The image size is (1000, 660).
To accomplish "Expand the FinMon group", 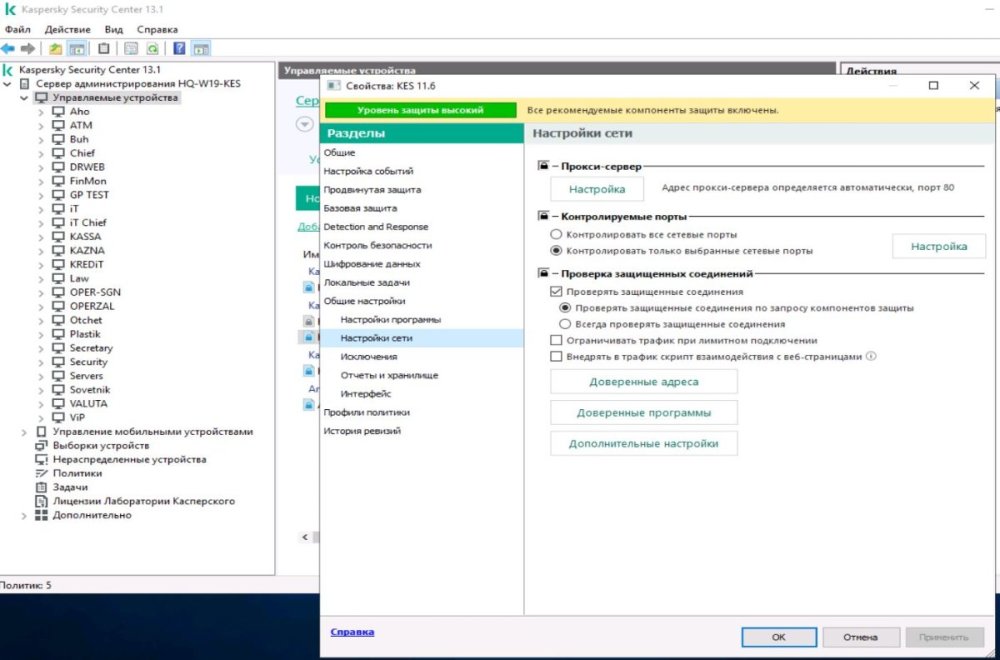I will point(41,181).
